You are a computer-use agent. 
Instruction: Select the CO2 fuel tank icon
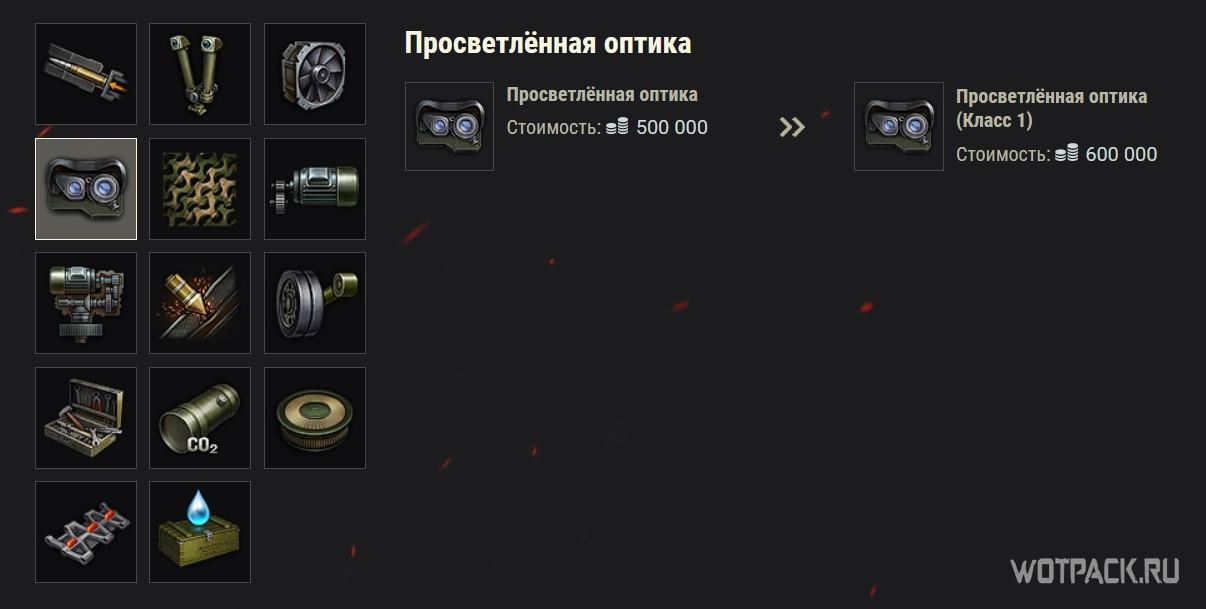click(200, 418)
